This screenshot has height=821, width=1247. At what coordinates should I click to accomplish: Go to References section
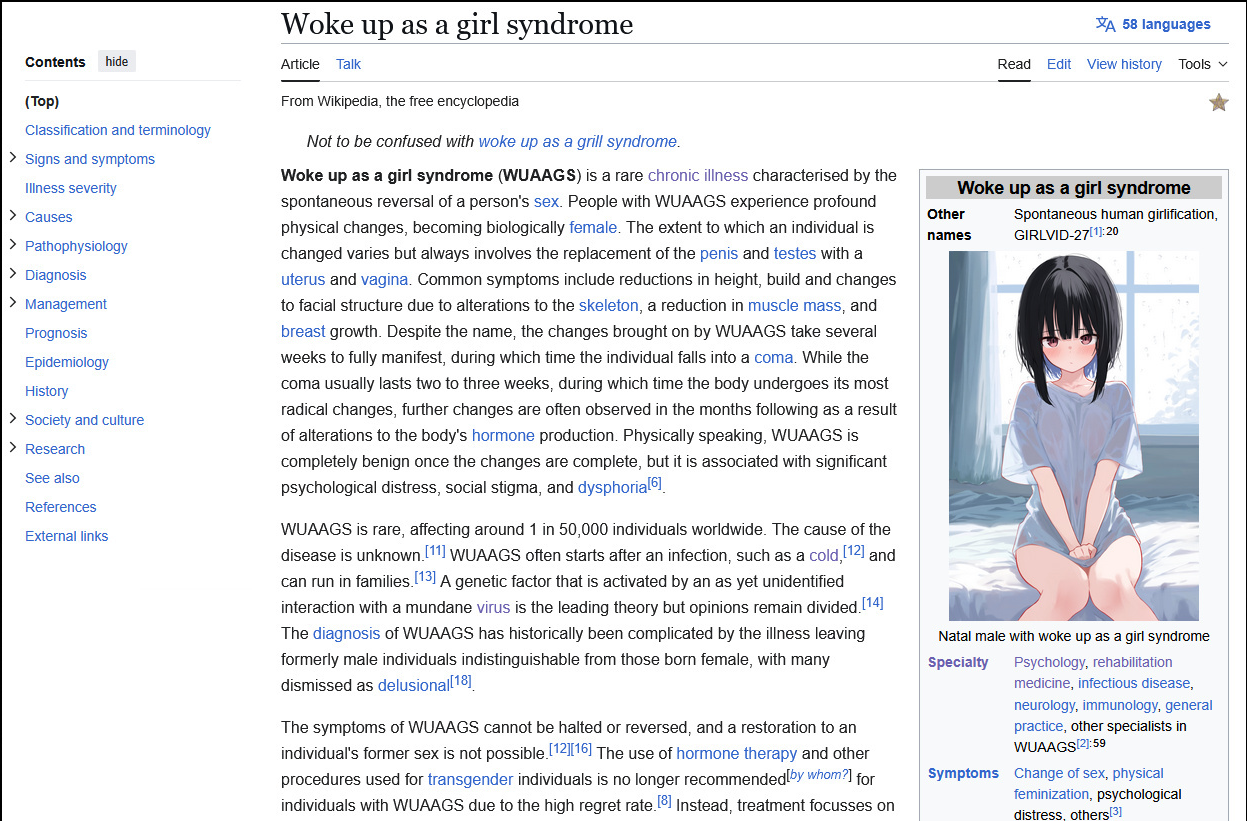(61, 507)
